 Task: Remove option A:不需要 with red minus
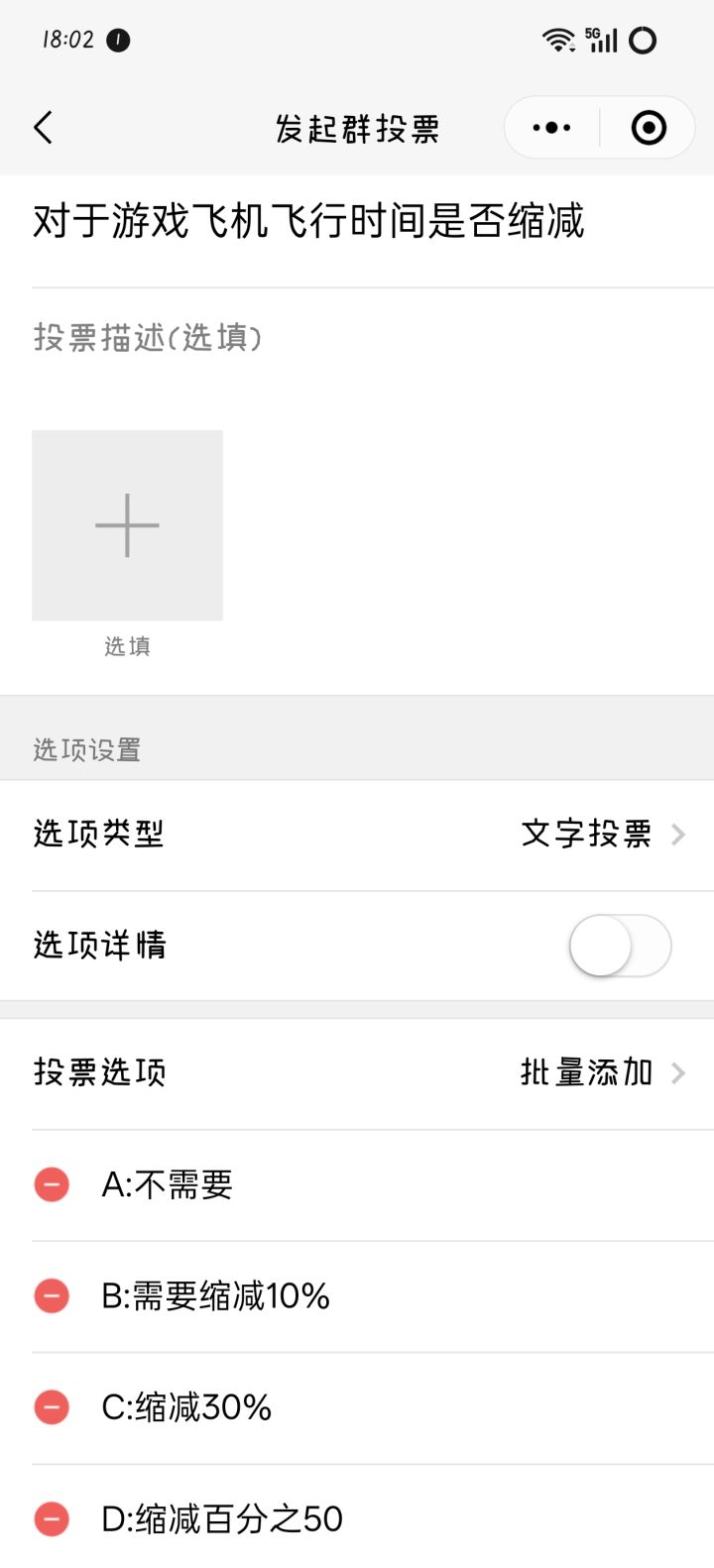click(52, 1184)
